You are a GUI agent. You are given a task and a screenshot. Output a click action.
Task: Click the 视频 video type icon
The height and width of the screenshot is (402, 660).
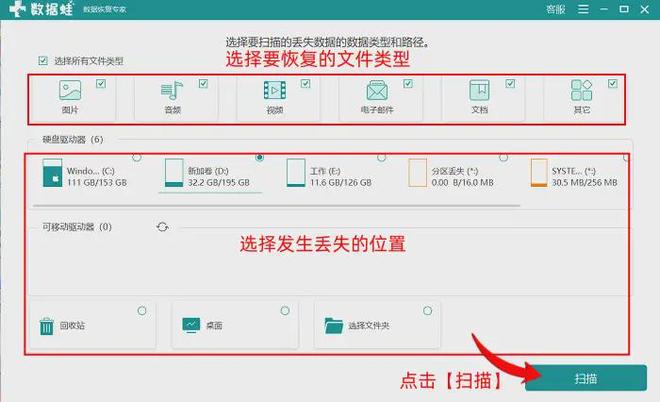pos(274,90)
